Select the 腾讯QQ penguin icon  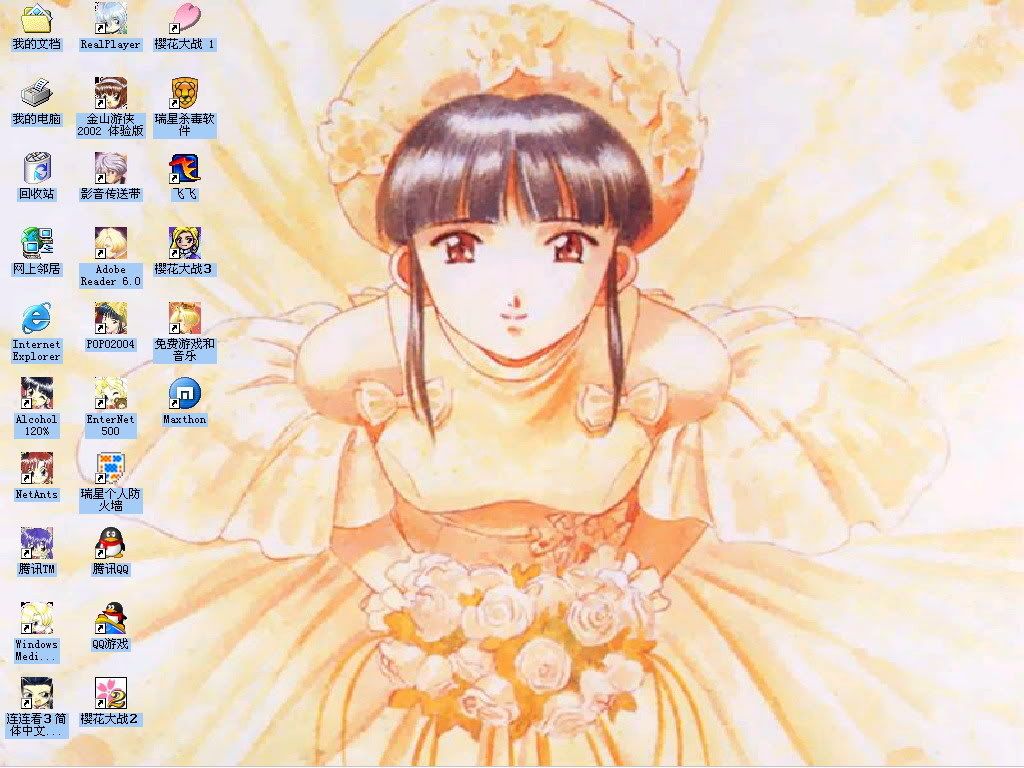[x=110, y=543]
